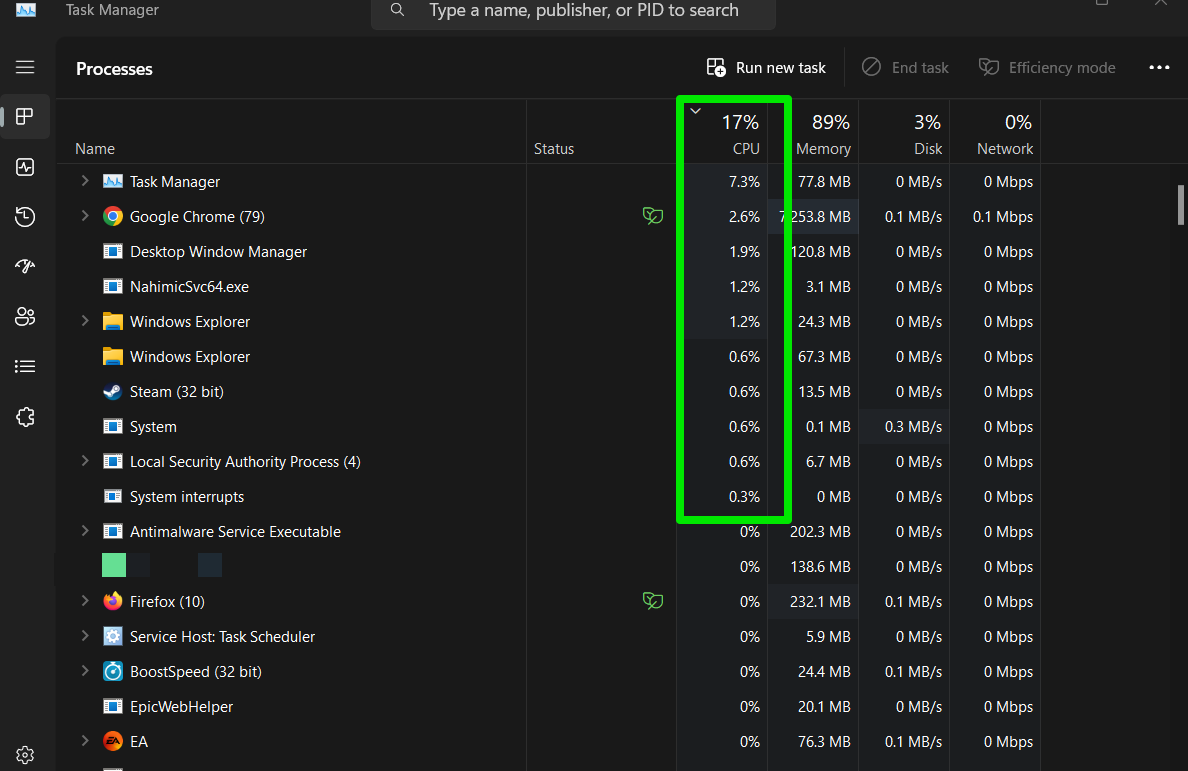This screenshot has width=1188, height=771.
Task: Click the End task button
Action: point(905,68)
